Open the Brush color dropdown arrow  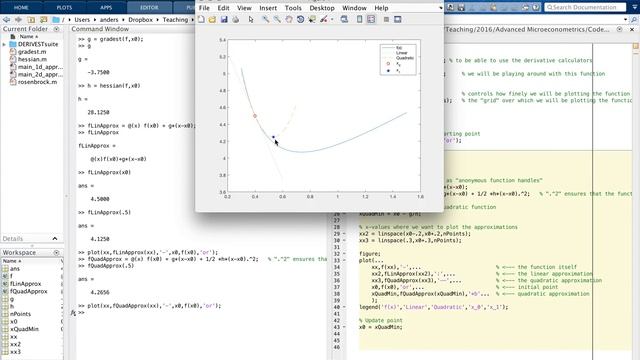[x=332, y=19]
